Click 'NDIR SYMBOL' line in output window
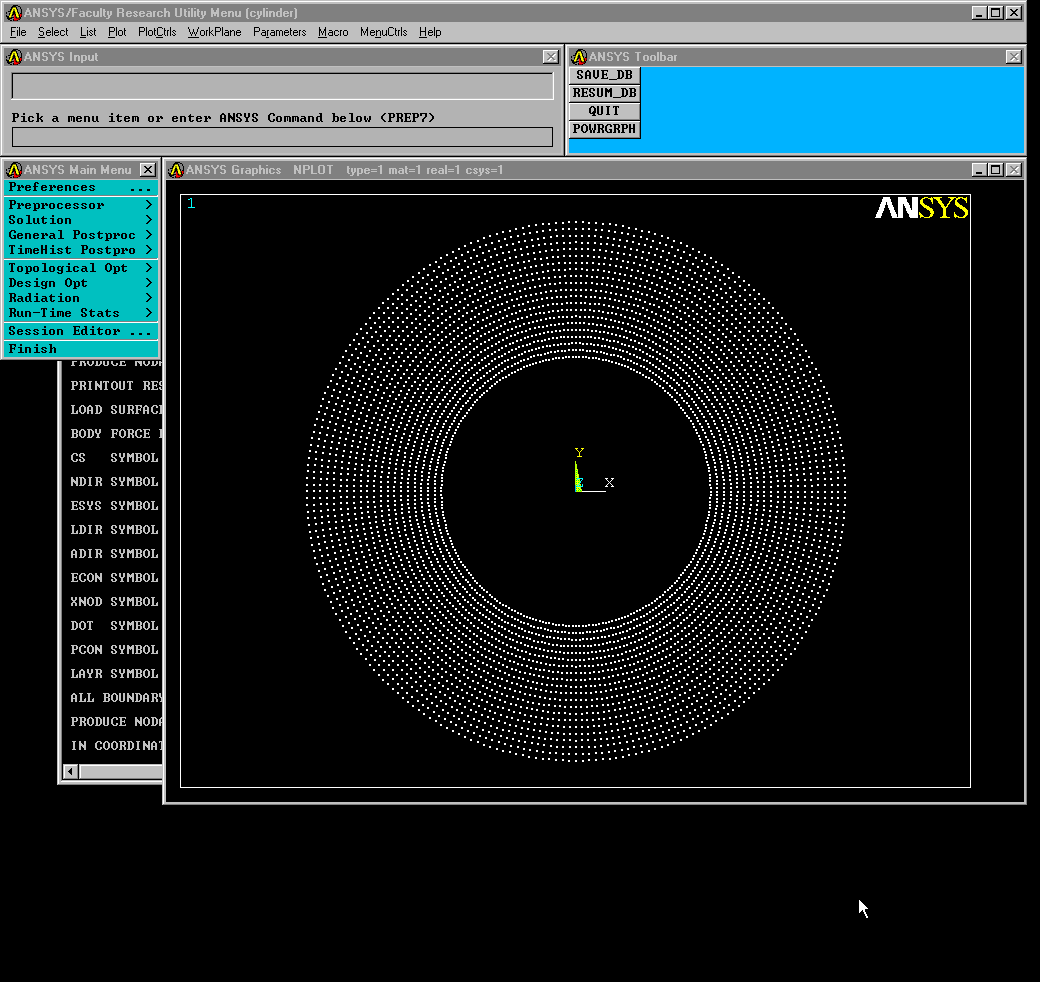The height and width of the screenshot is (982, 1040). coord(114,481)
